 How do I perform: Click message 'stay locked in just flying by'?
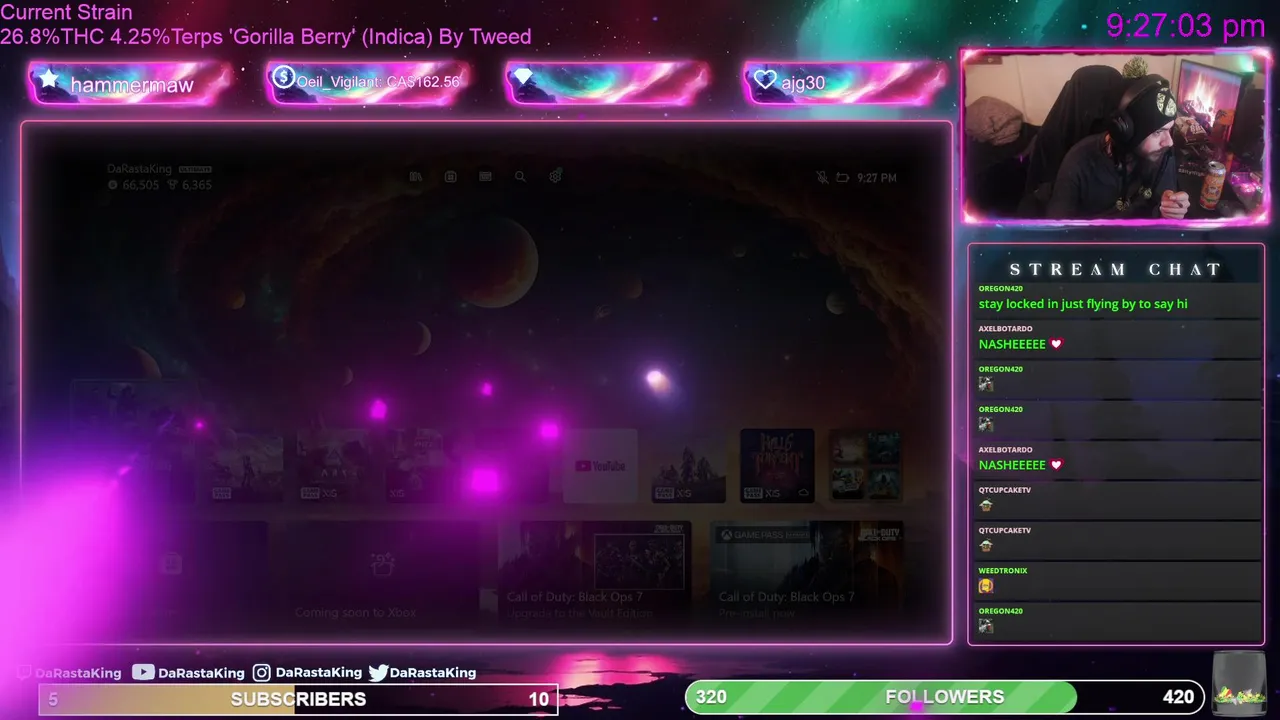coord(1083,304)
